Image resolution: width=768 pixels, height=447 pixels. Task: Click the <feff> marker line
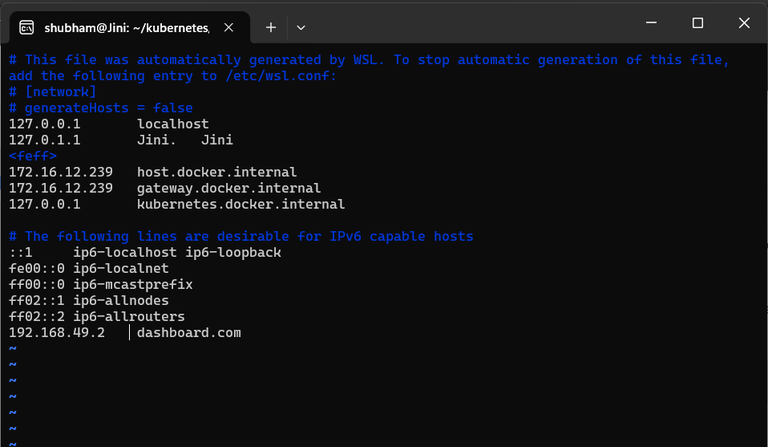tap(32, 156)
